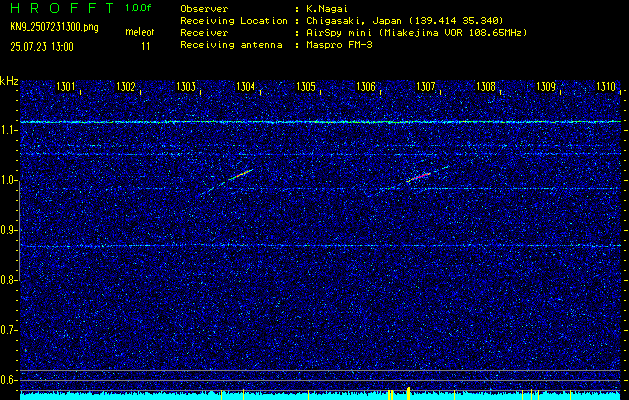The height and width of the screenshot is (400, 629).
Task: Click the 1308 time marker
Action: tap(486, 87)
